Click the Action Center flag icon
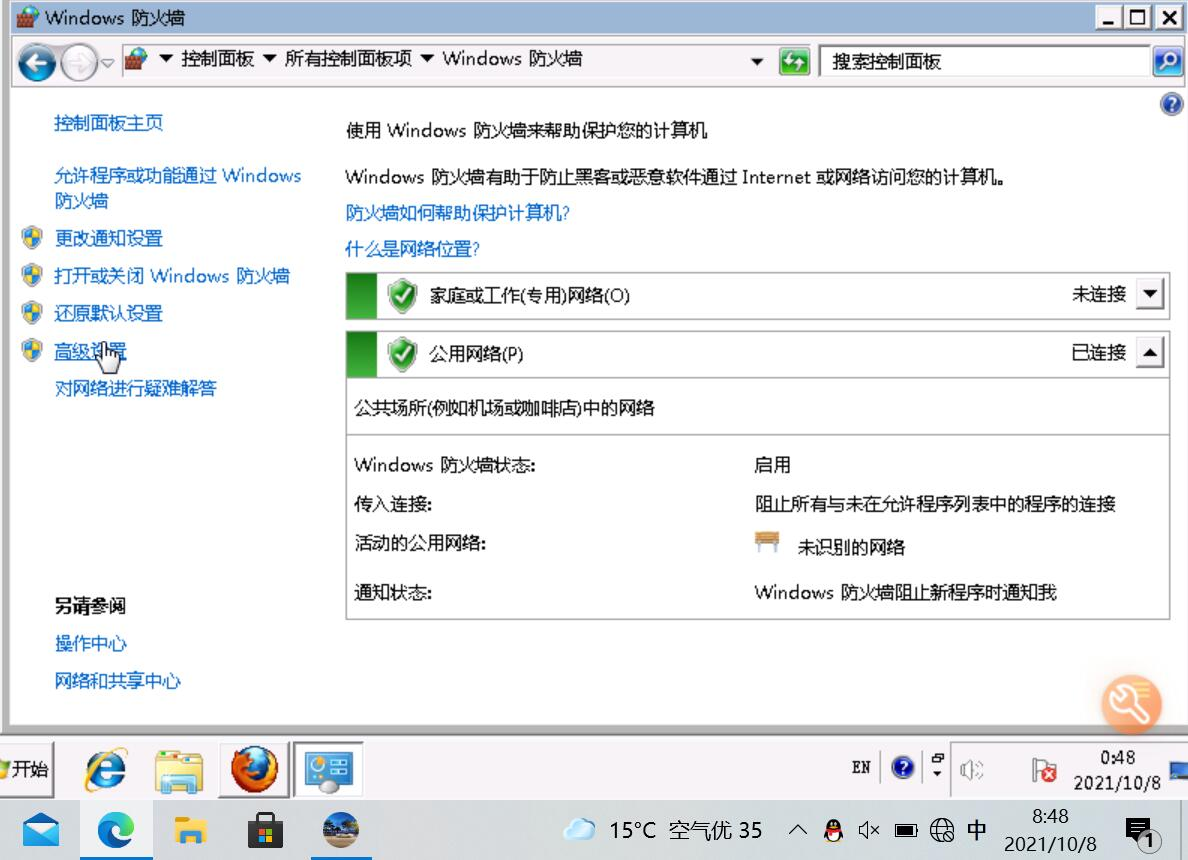This screenshot has width=1188, height=860. (x=1043, y=770)
